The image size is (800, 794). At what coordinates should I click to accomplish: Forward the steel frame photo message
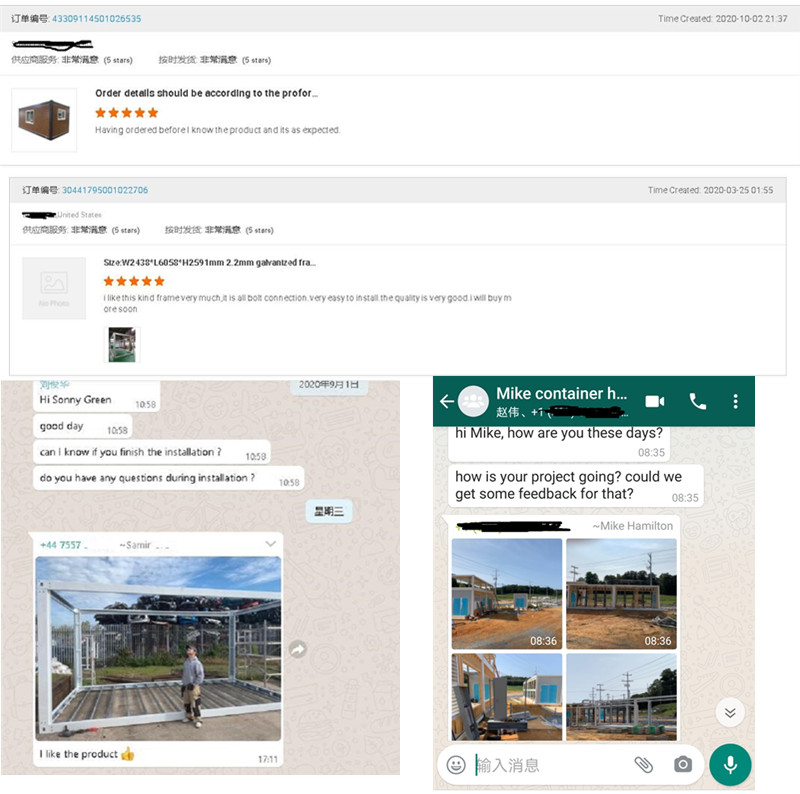click(x=298, y=649)
